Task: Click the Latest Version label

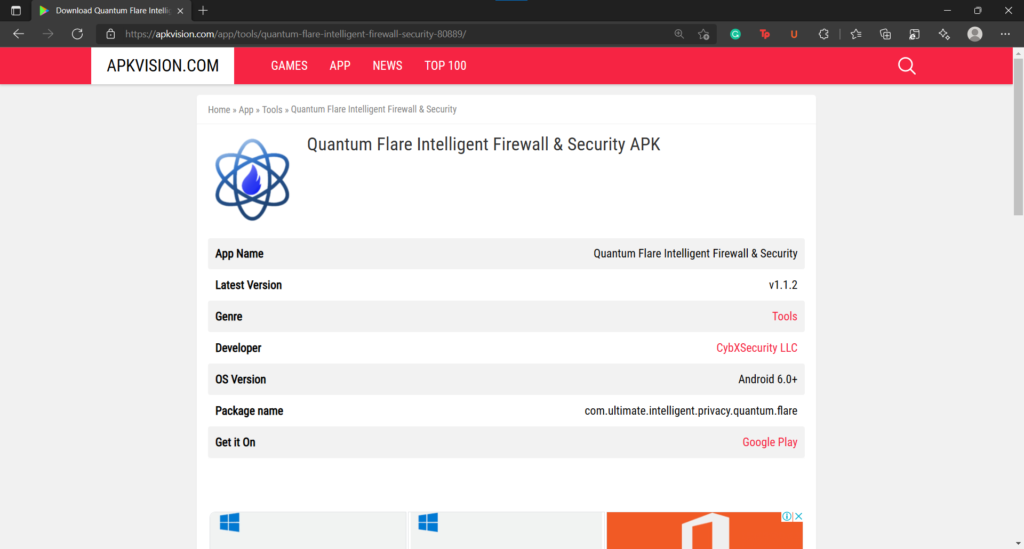Action: 248,285
